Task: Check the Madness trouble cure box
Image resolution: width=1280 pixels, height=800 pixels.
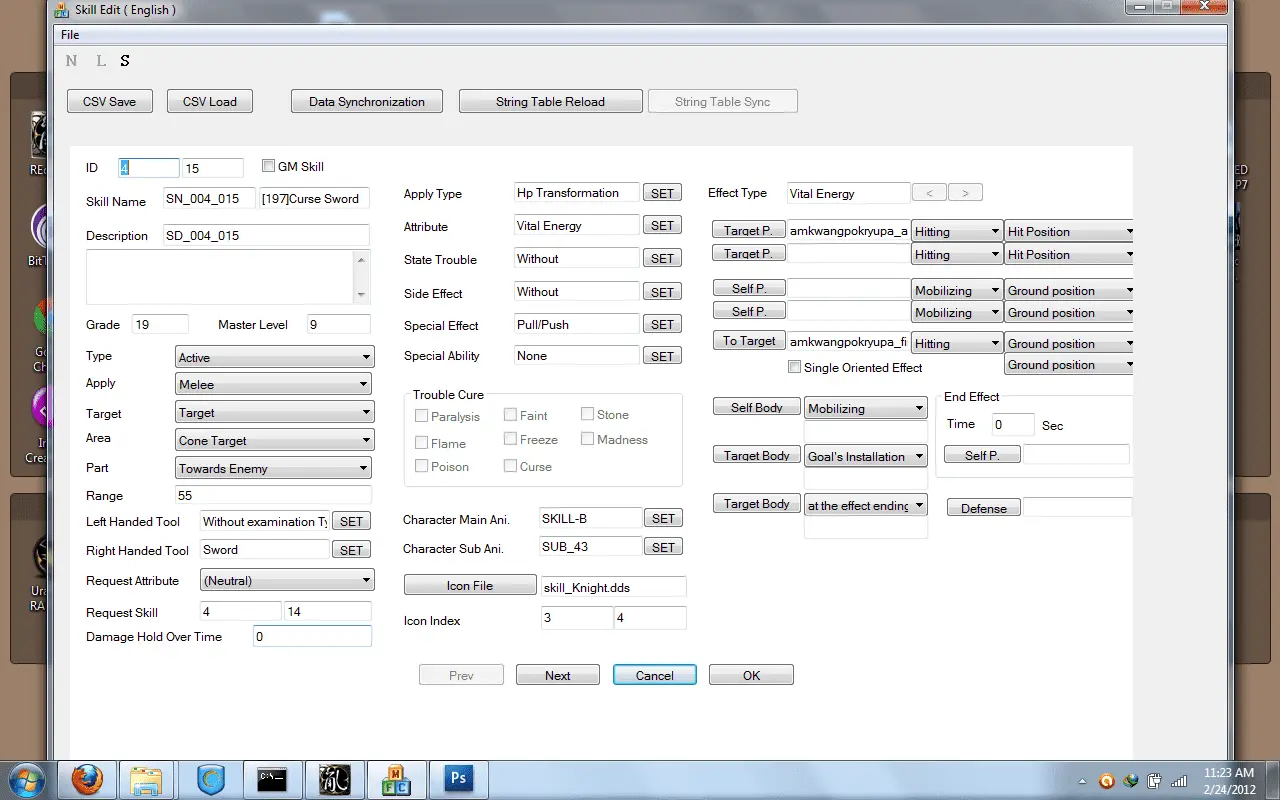Action: [x=588, y=439]
